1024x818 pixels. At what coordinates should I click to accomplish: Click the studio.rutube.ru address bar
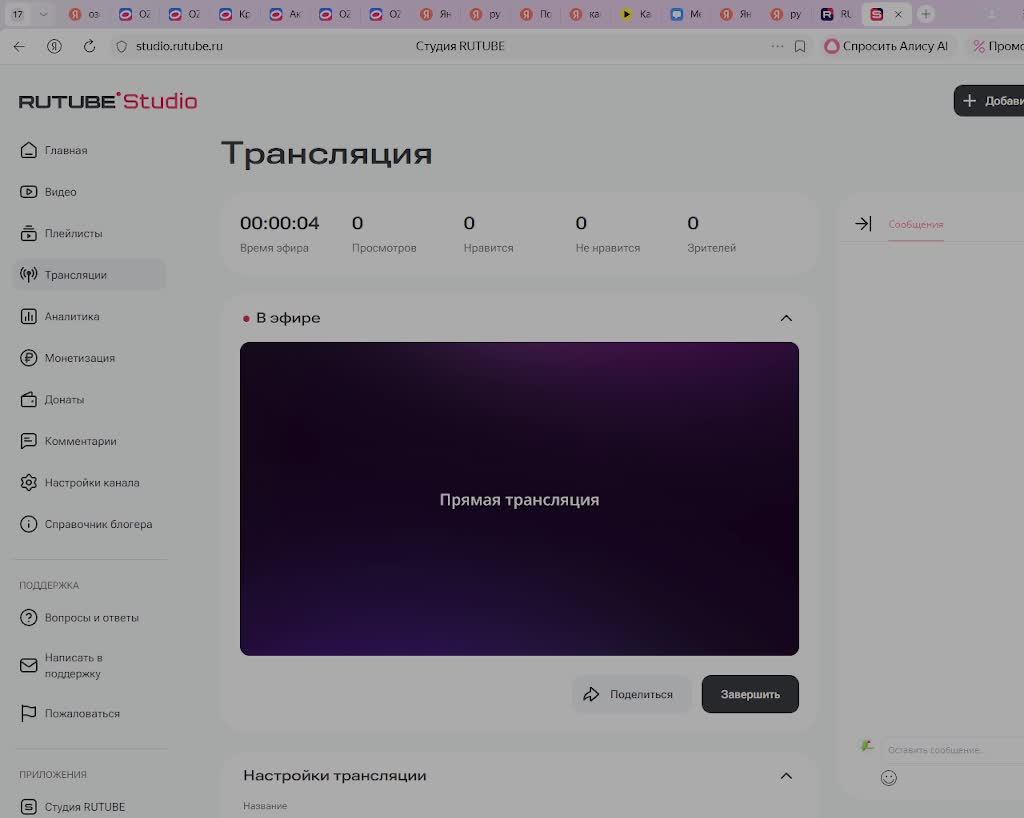coord(179,46)
